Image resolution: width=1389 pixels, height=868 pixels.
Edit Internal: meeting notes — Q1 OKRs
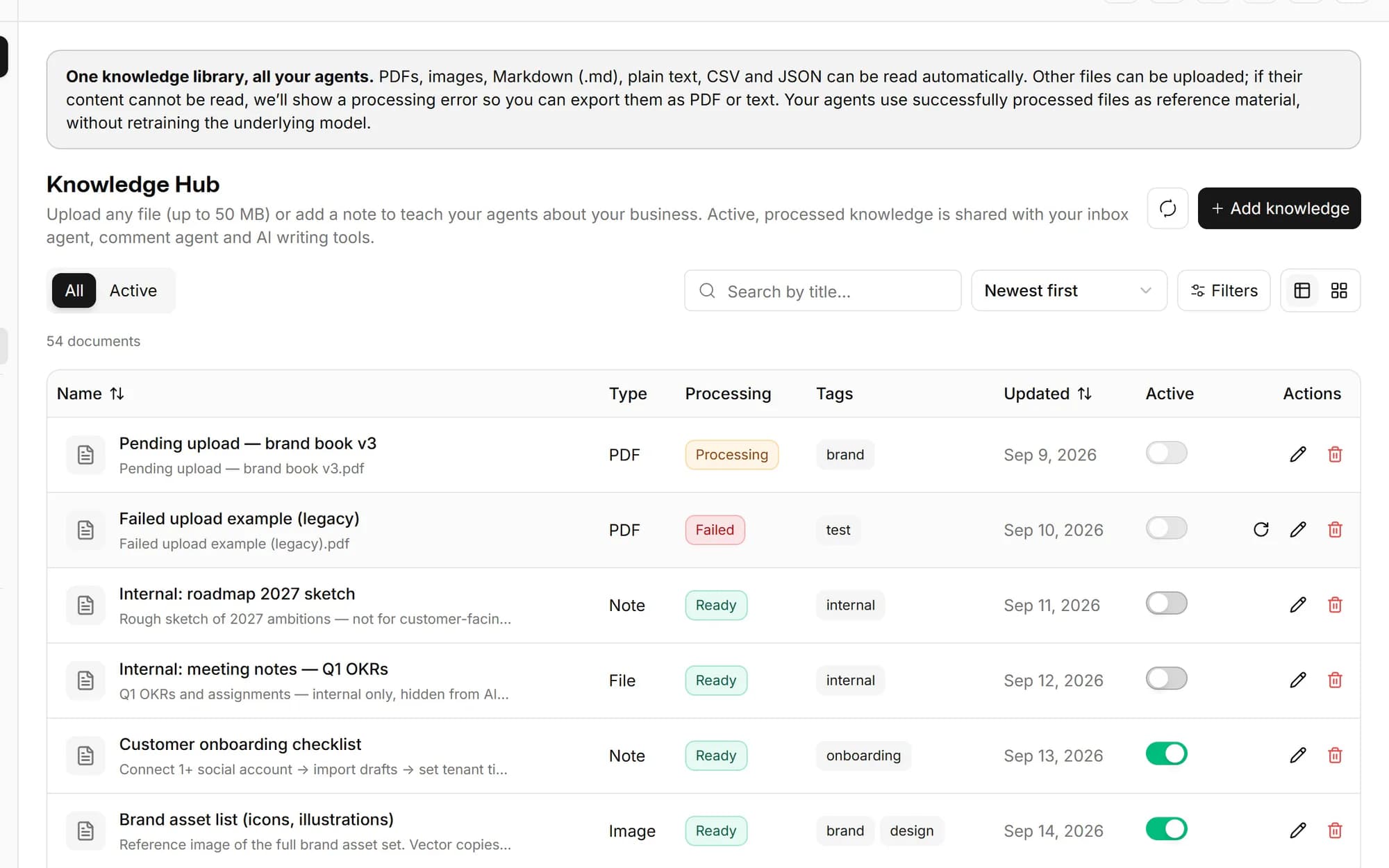(1298, 680)
